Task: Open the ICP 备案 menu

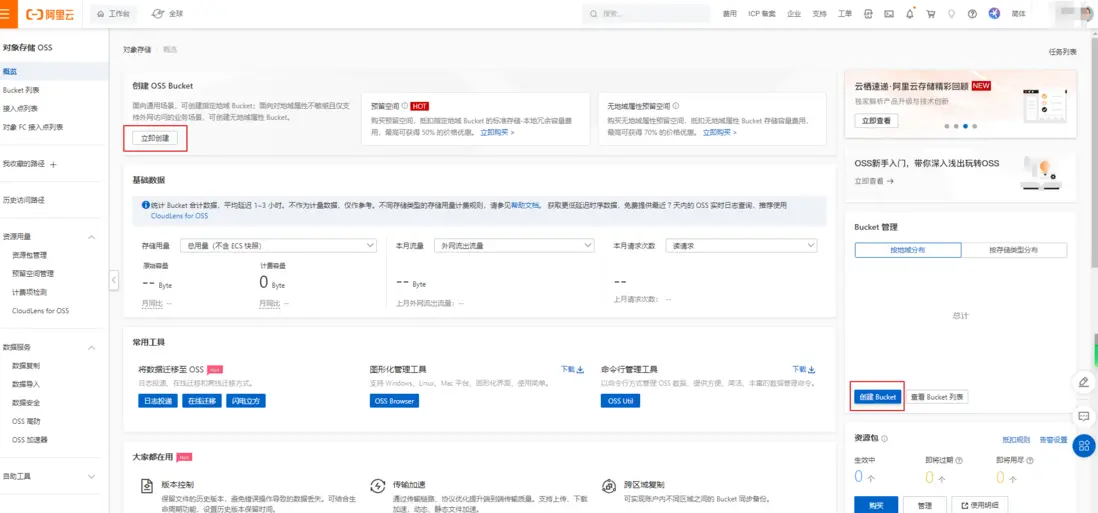Action: point(762,14)
